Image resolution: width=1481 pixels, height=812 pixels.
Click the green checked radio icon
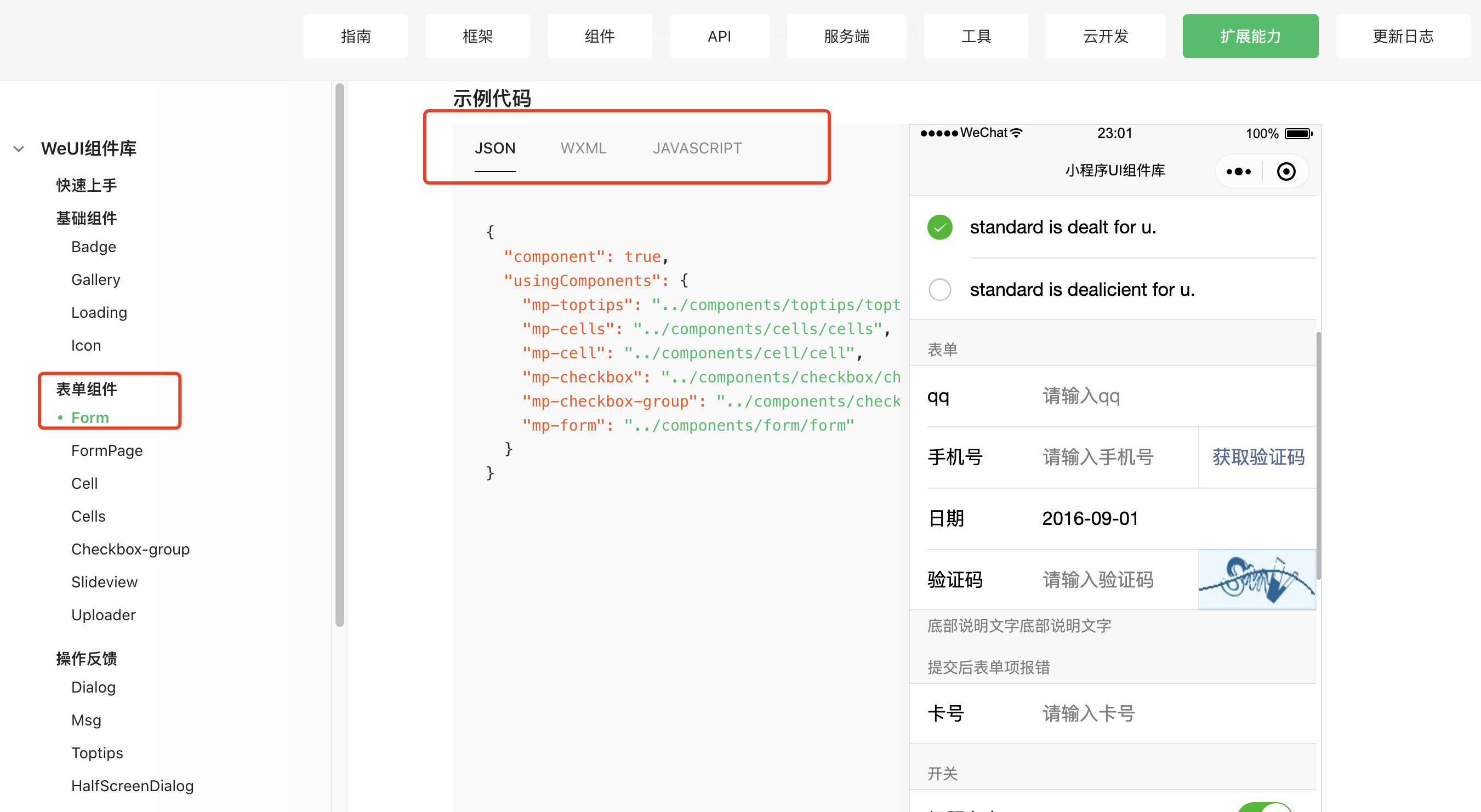(x=939, y=227)
